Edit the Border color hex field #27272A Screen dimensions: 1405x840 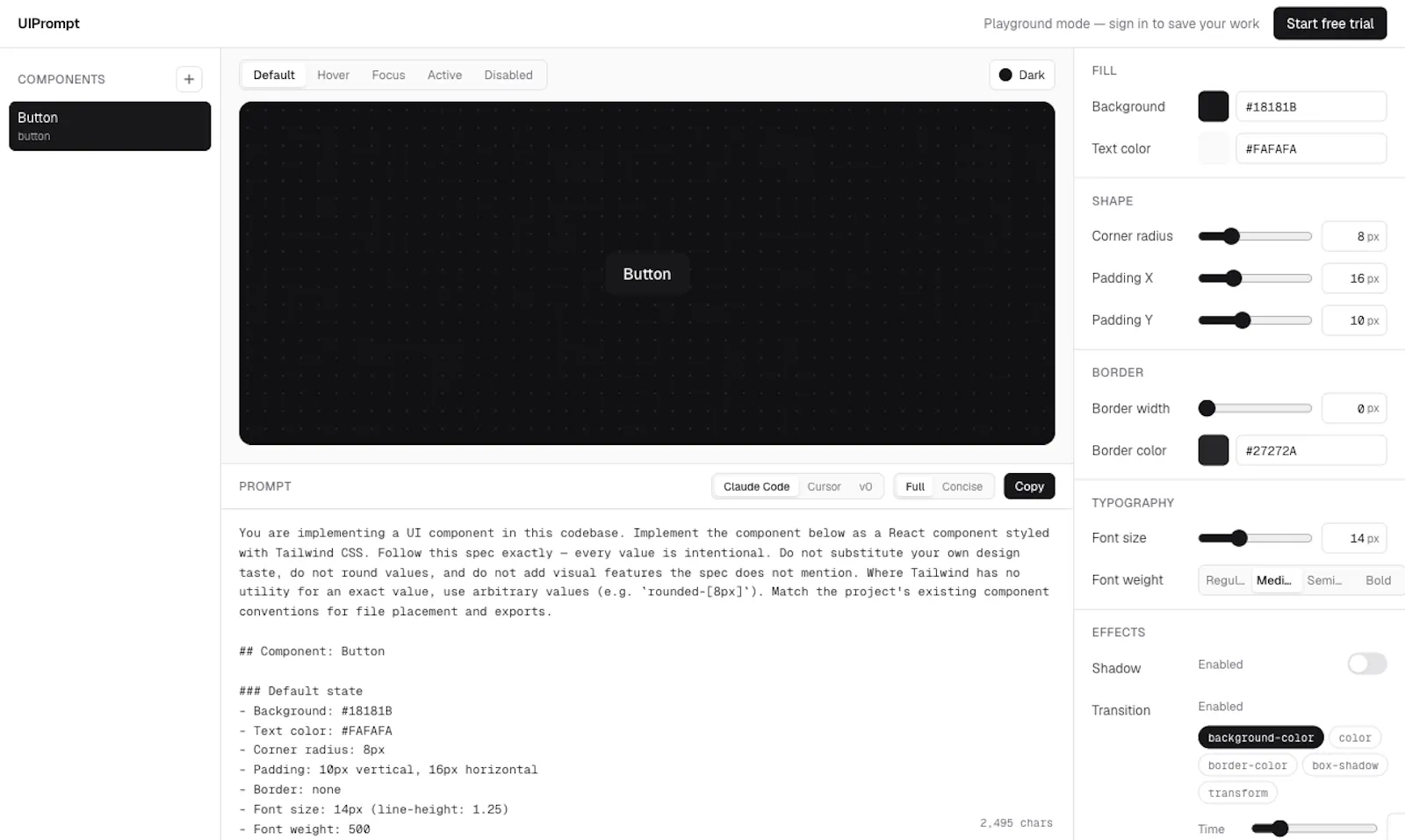pyautogui.click(x=1311, y=450)
